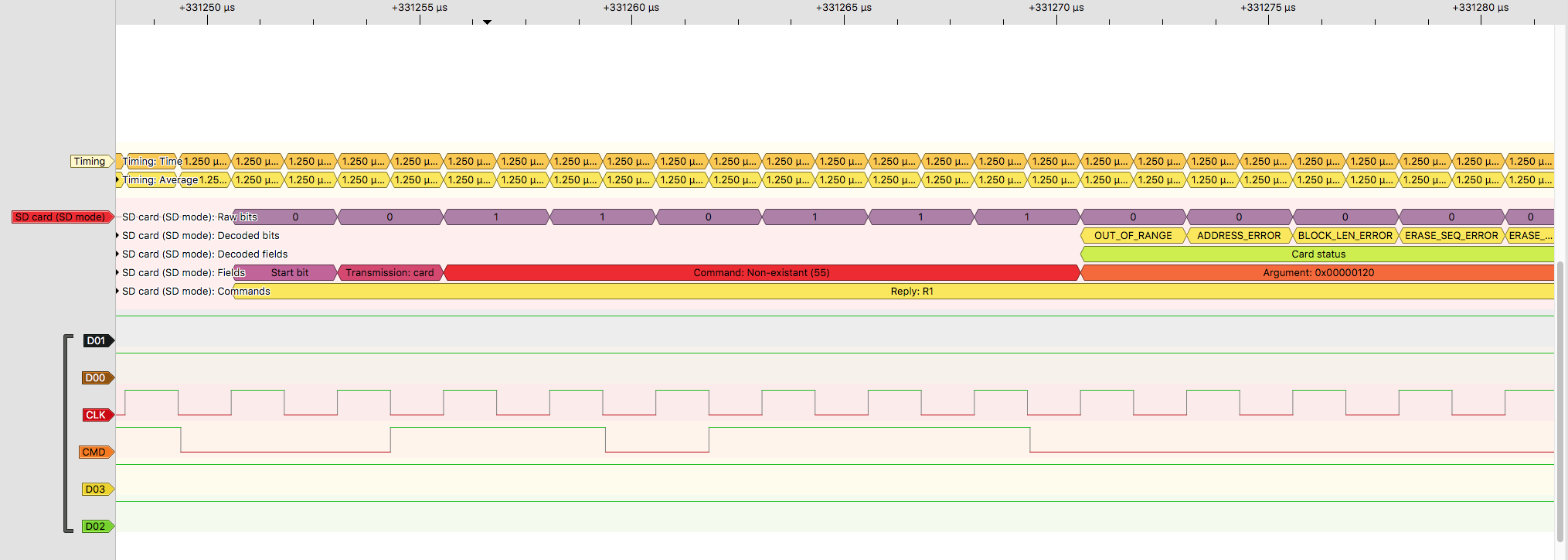Select the ERASE_SEQ_ERROR decoded bit
The height and width of the screenshot is (560, 1568).
1451,236
